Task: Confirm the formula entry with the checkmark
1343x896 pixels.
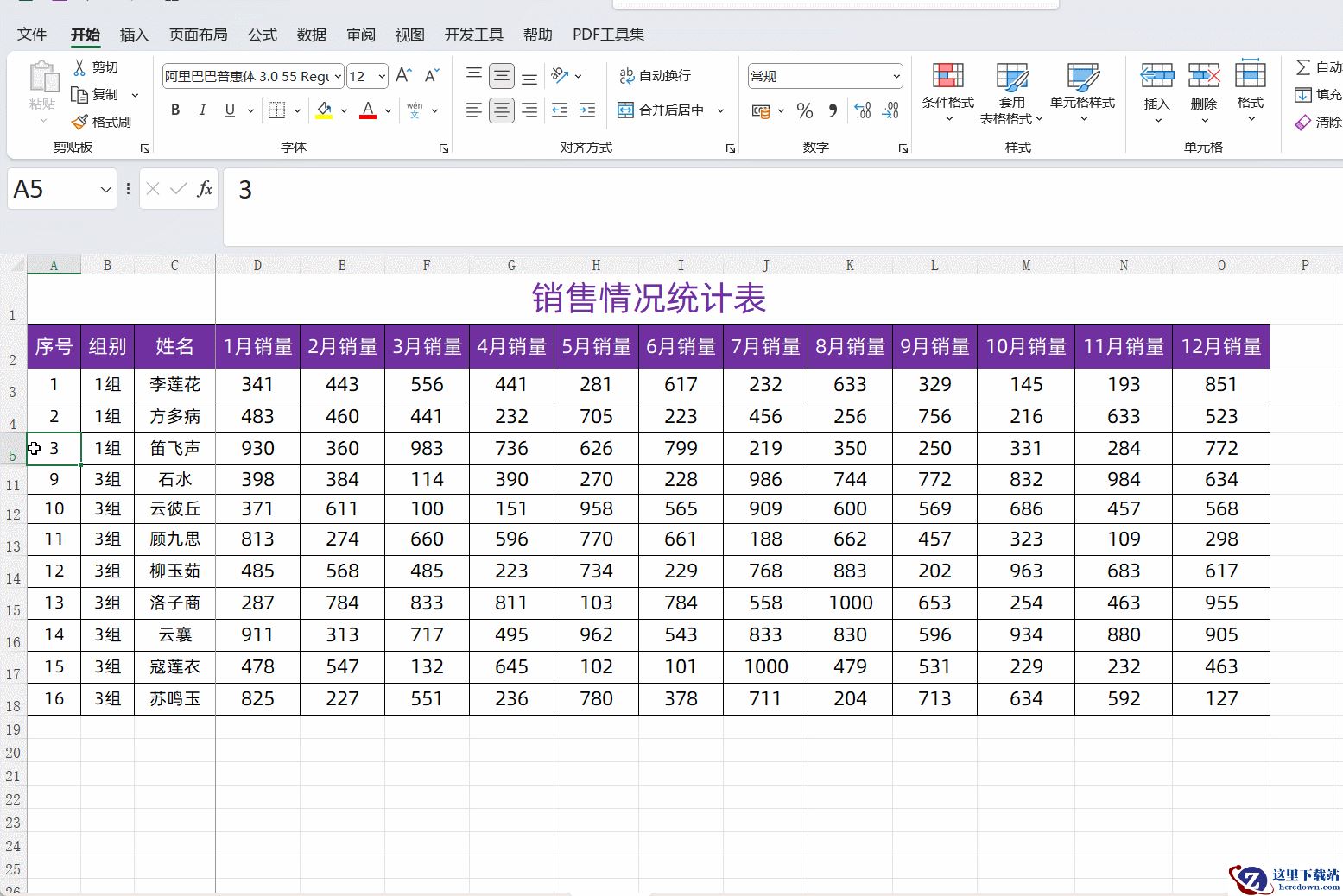Action: click(179, 189)
